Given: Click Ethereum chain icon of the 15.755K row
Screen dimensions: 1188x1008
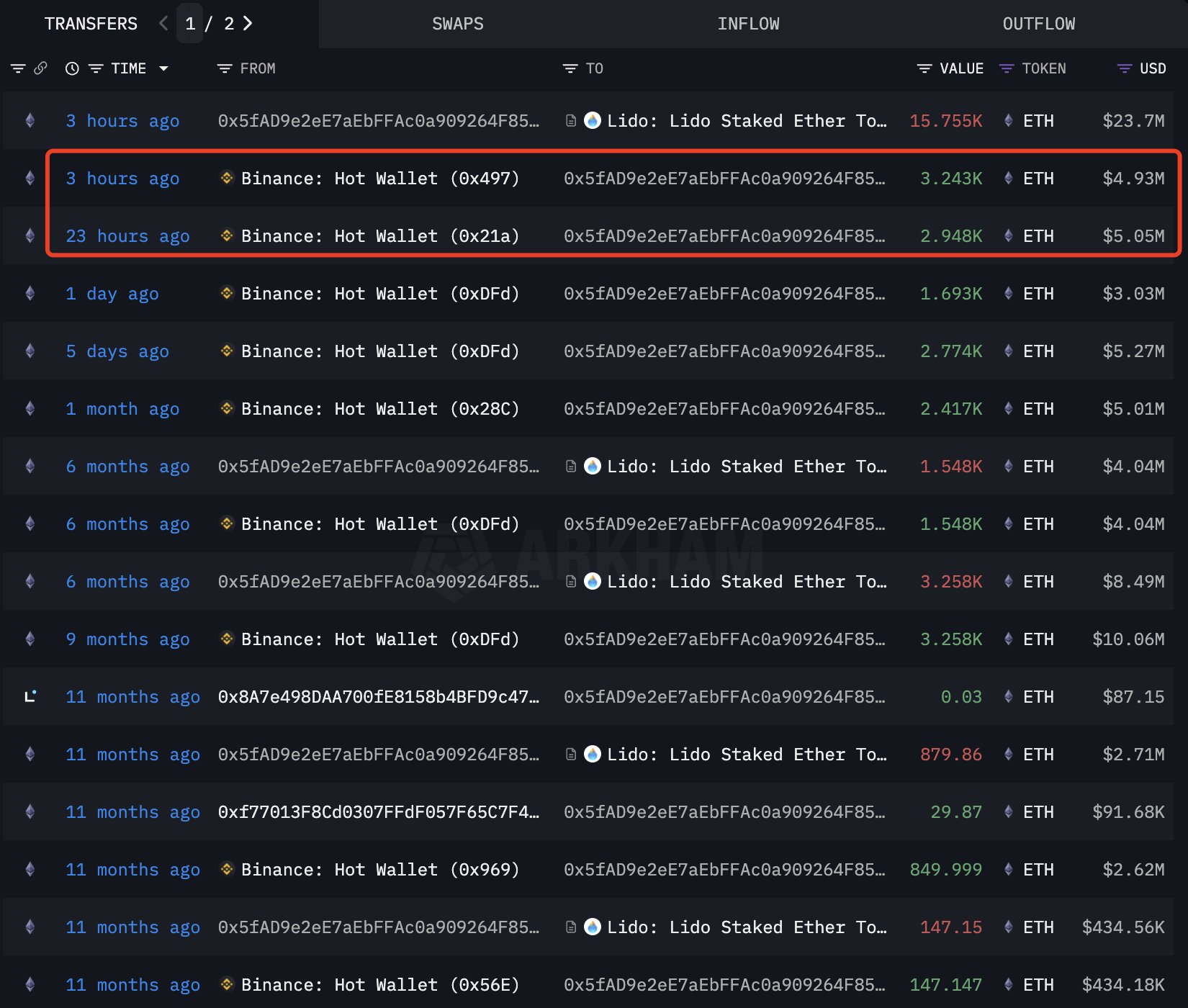Looking at the screenshot, I should [x=30, y=120].
